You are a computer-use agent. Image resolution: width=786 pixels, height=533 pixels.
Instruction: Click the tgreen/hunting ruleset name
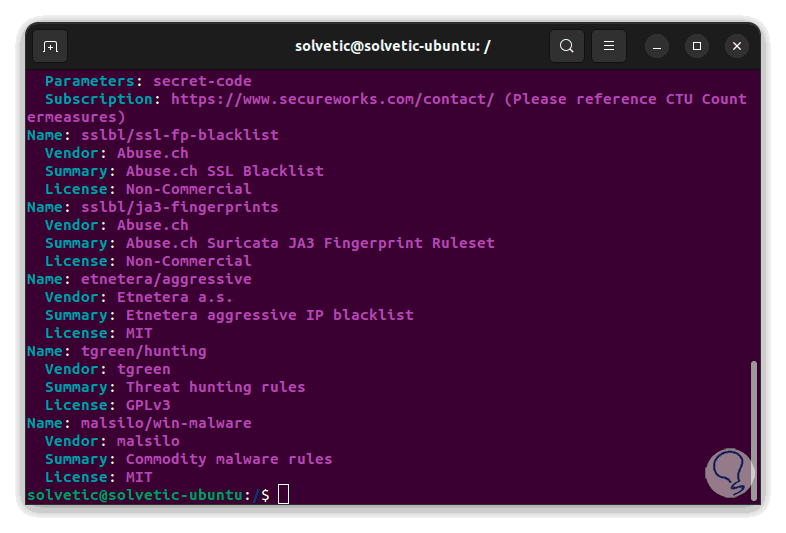pos(144,351)
